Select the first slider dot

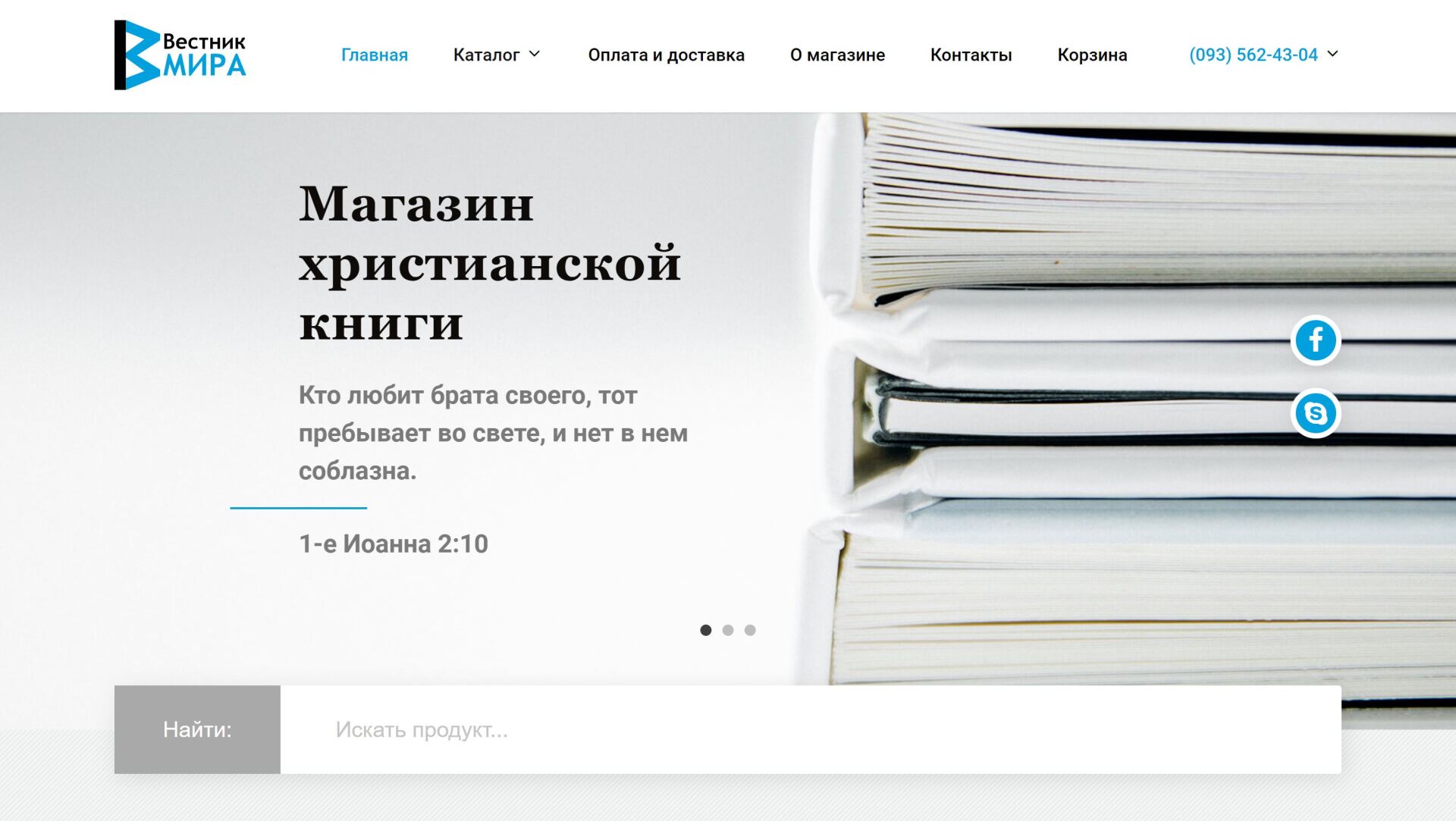click(706, 630)
